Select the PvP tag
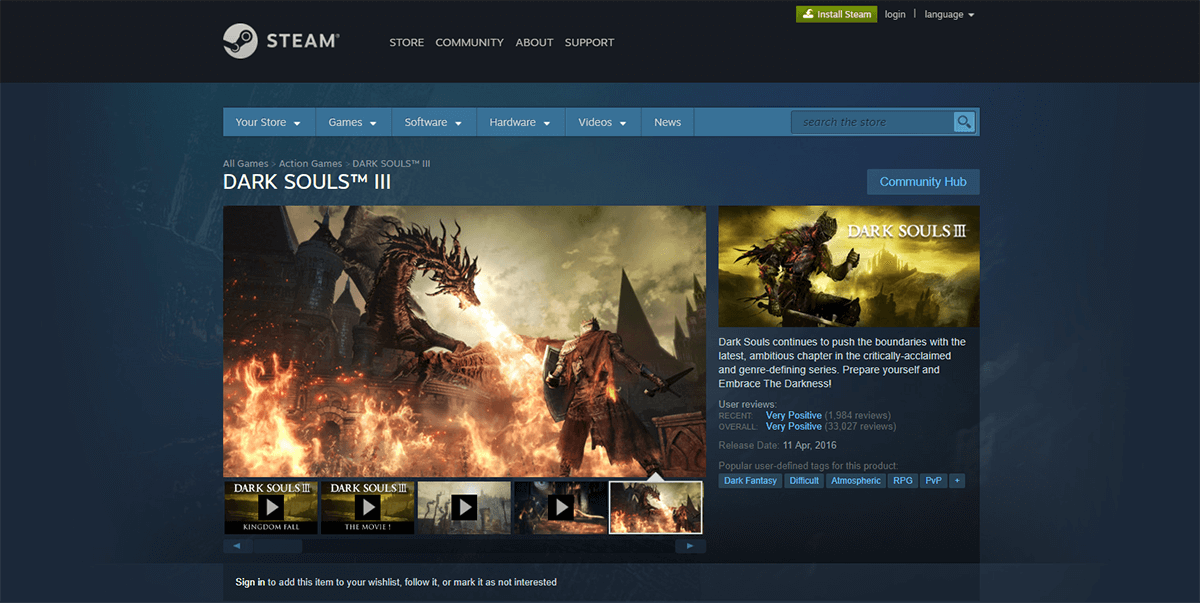 click(x=932, y=481)
